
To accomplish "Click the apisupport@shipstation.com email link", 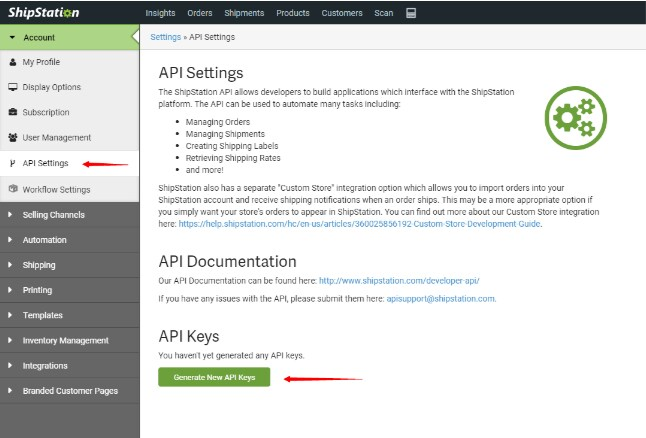I will pos(441,299).
